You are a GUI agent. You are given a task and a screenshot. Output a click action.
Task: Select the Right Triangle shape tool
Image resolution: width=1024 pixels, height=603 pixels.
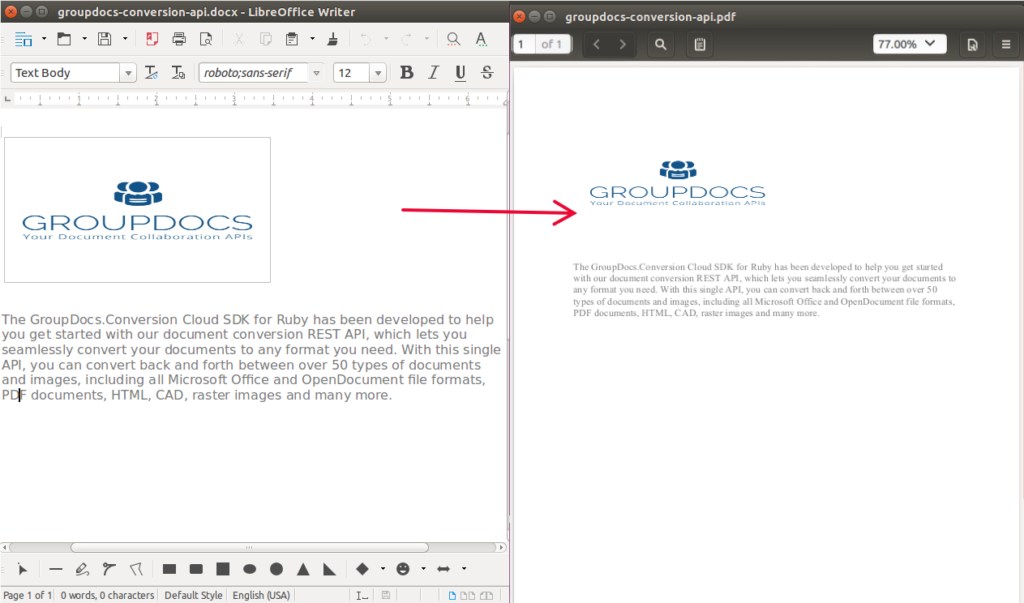(x=329, y=569)
